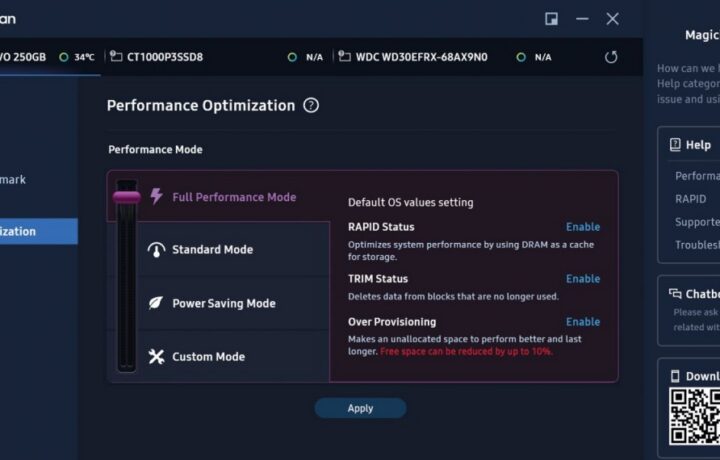Click the Apply button
The image size is (720, 460).
click(360, 408)
